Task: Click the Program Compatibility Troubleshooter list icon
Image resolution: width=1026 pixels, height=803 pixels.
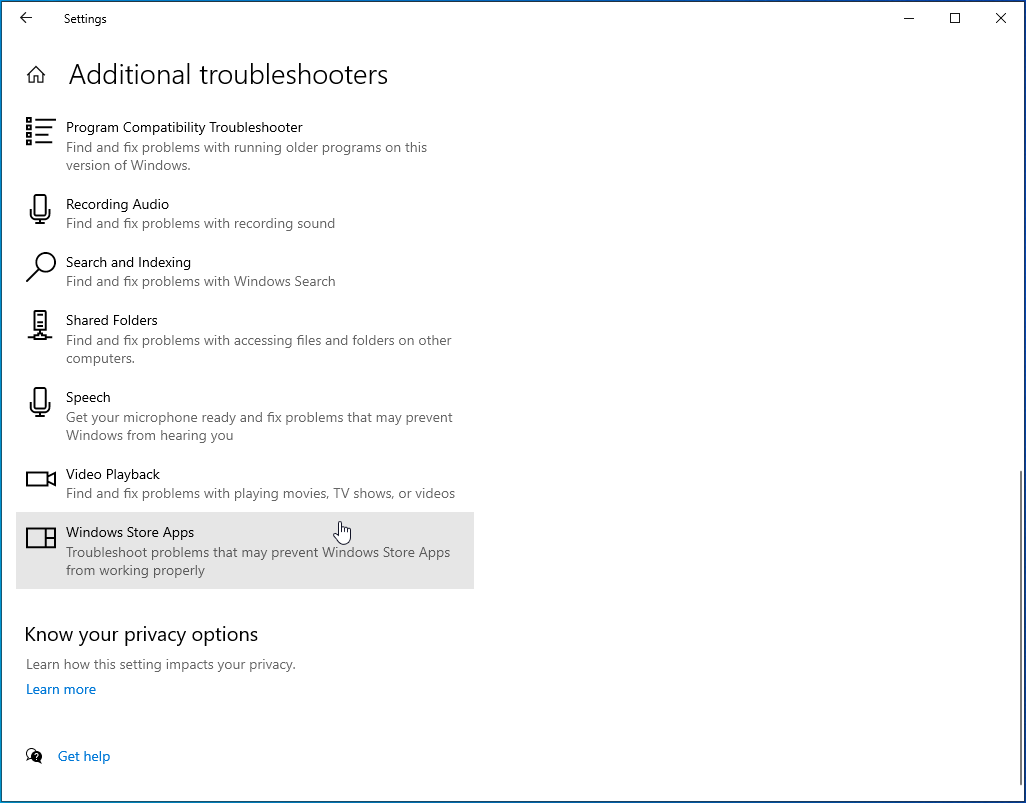Action: coord(40,131)
